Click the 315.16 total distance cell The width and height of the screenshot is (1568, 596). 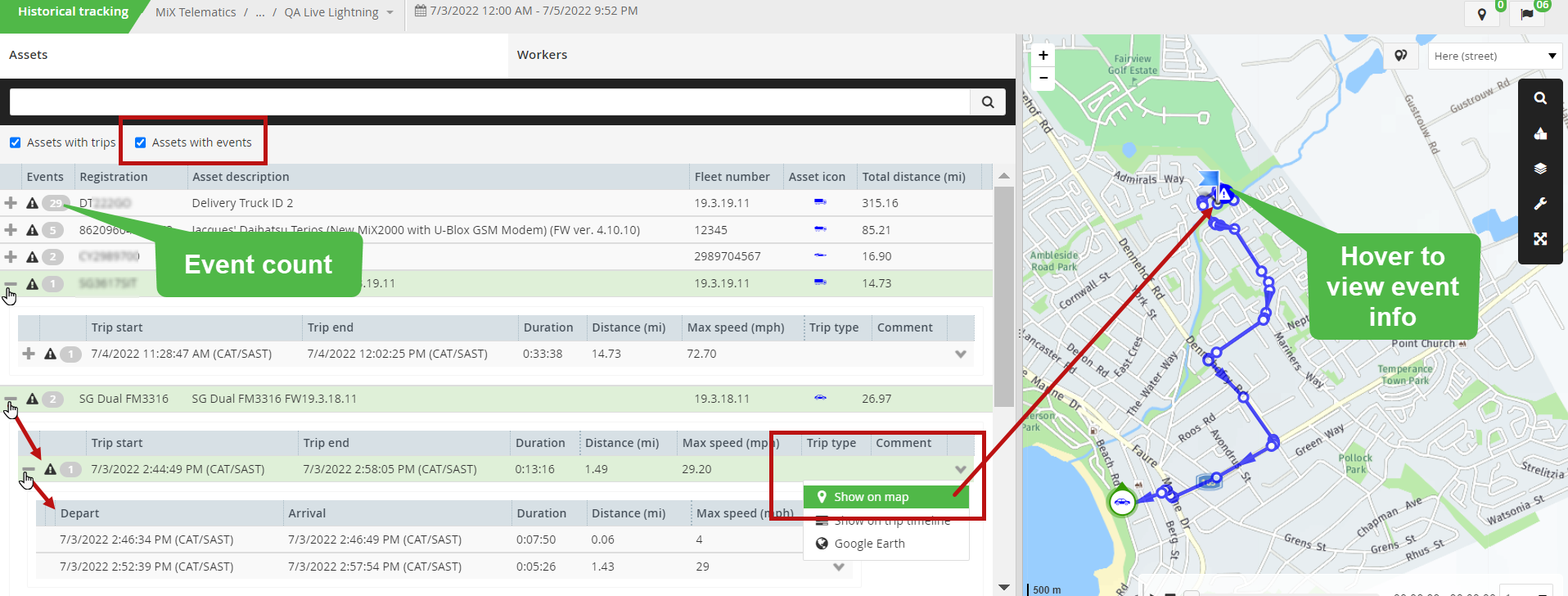click(880, 203)
